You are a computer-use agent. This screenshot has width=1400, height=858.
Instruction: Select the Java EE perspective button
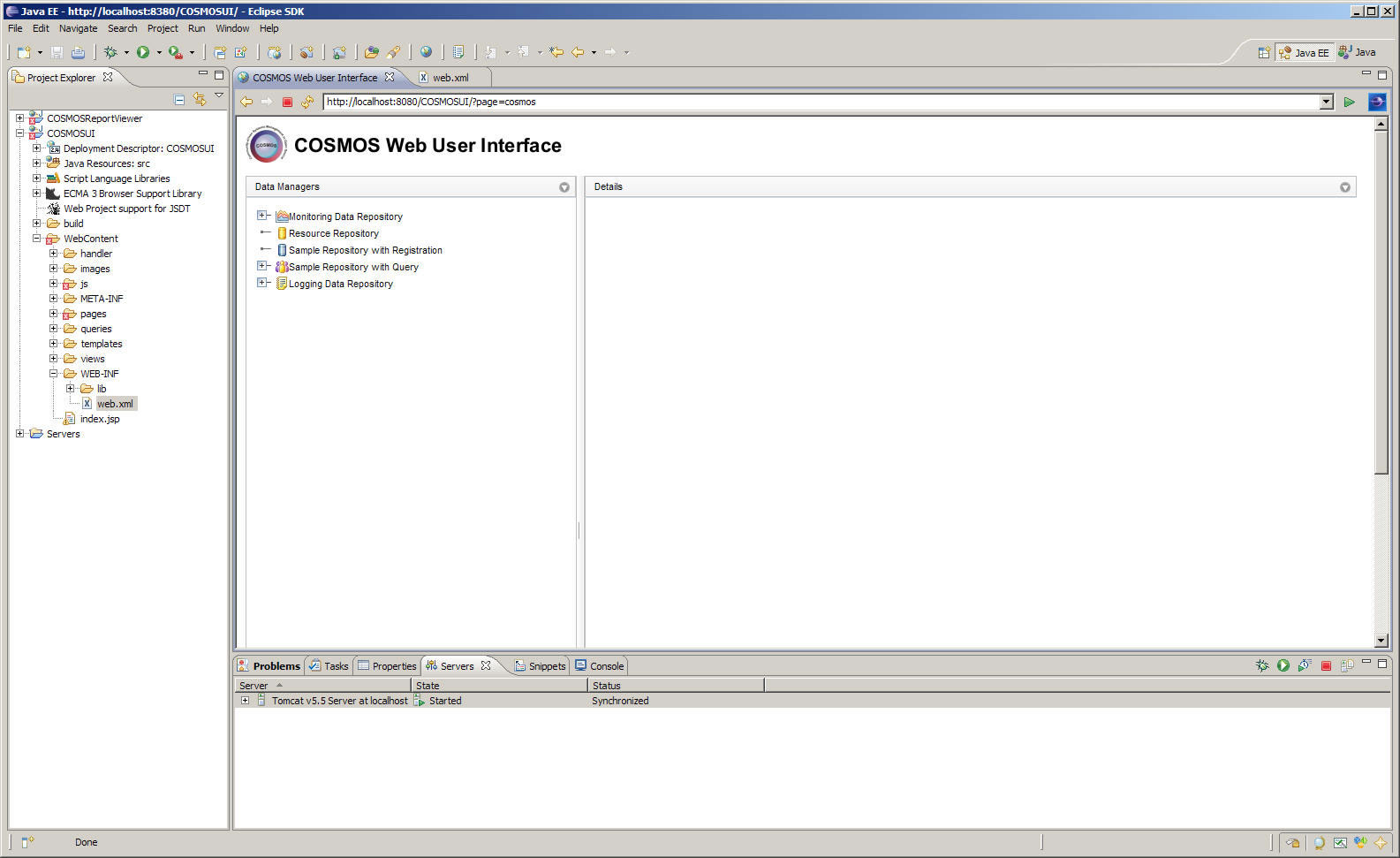pyautogui.click(x=1304, y=52)
